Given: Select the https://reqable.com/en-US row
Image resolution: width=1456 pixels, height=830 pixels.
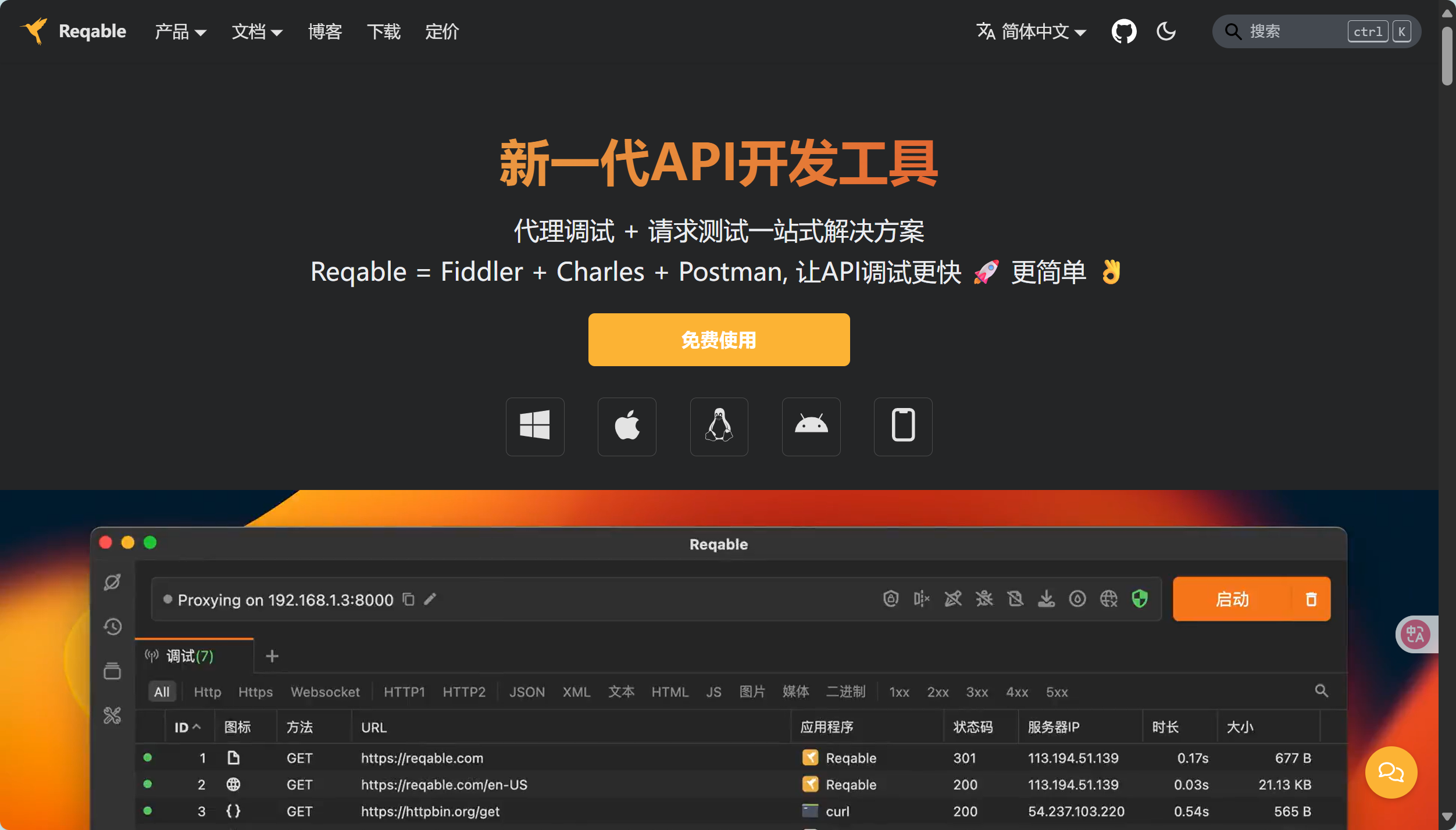Looking at the screenshot, I should [741, 785].
